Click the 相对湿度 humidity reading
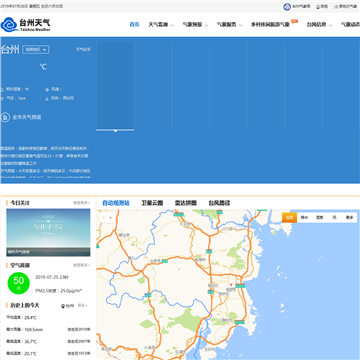The image size is (360, 360). [17, 89]
